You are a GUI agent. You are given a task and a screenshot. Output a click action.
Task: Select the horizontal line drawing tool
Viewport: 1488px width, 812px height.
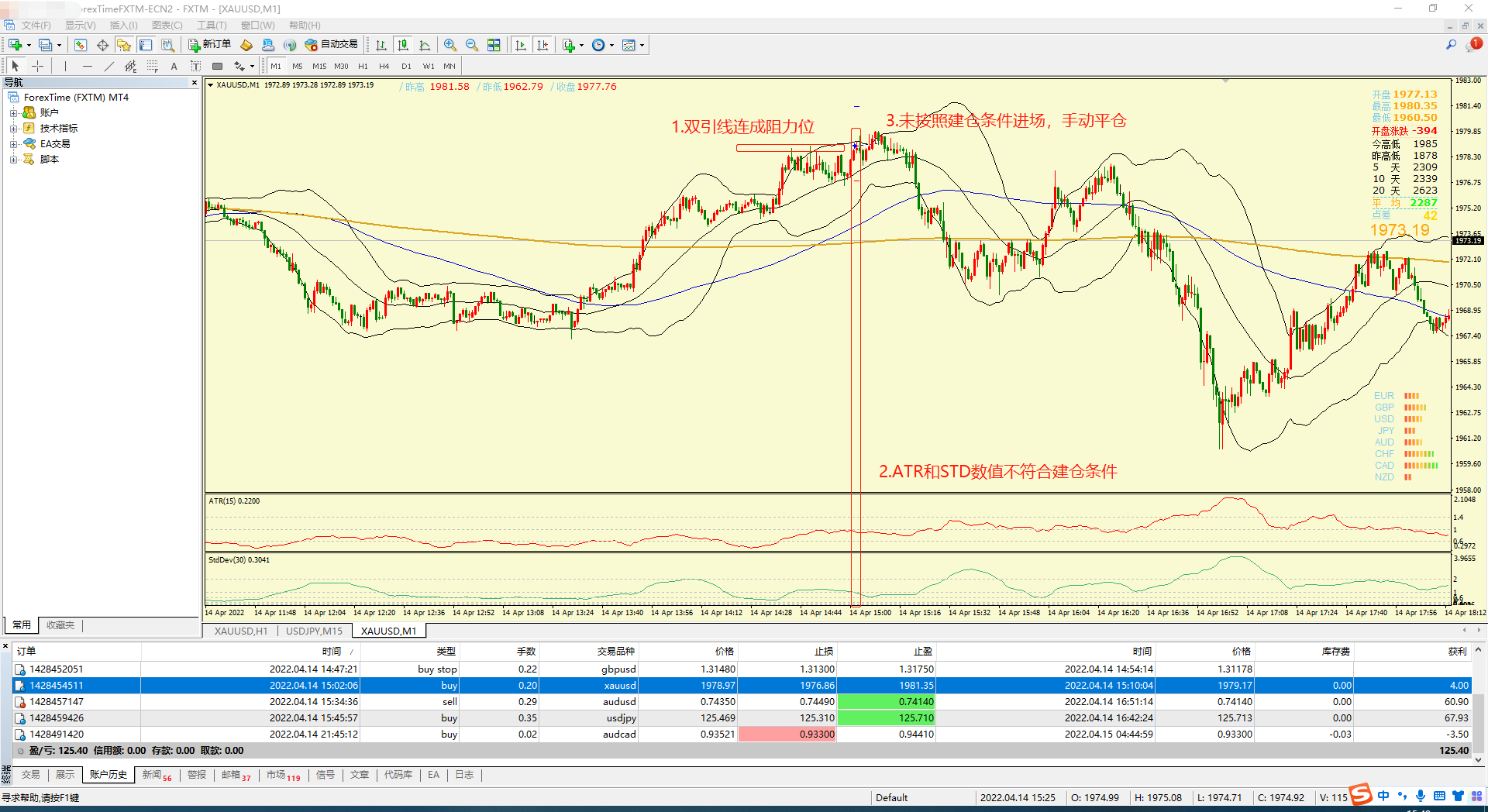88,66
